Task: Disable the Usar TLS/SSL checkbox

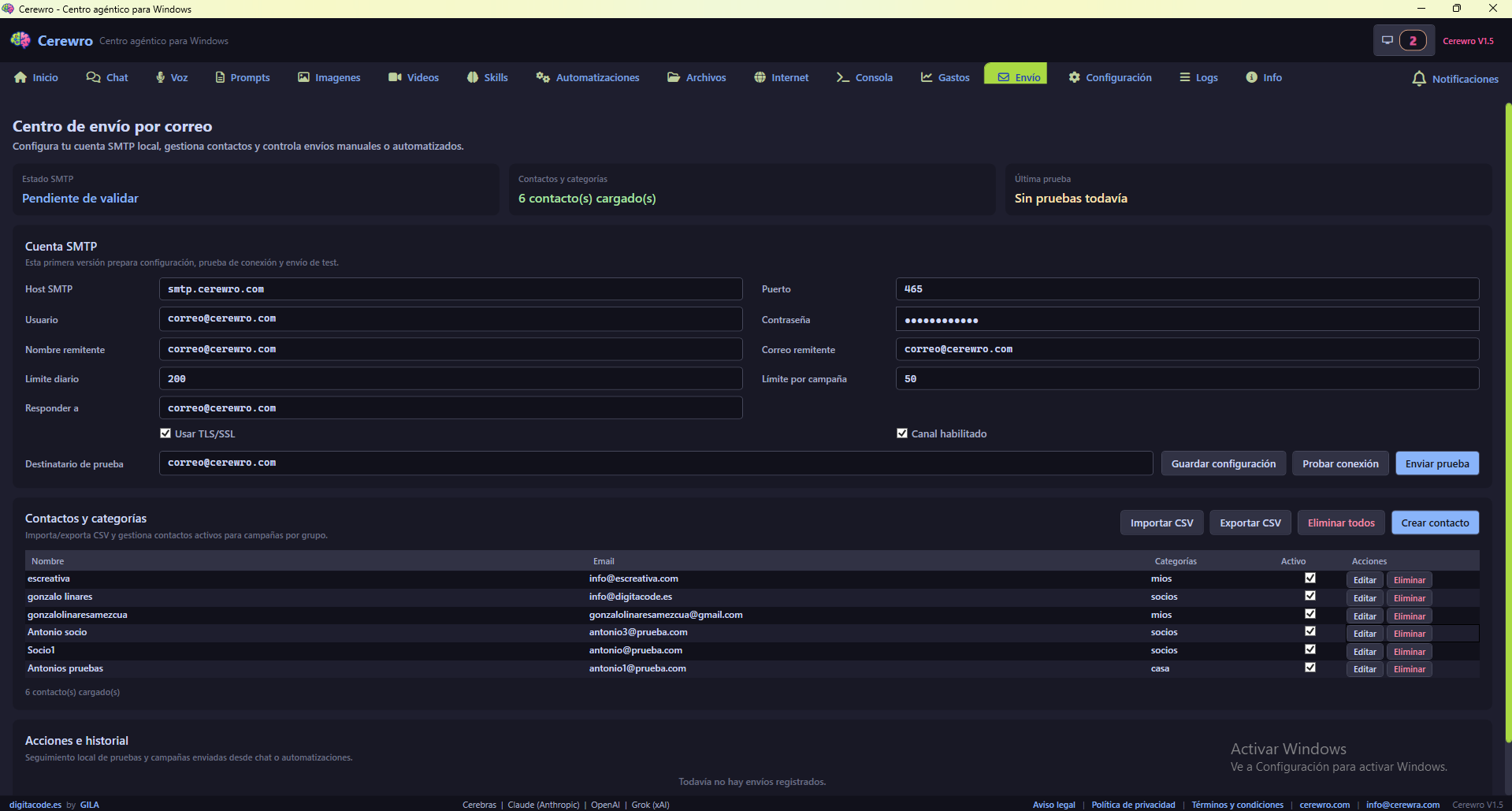Action: coord(165,433)
